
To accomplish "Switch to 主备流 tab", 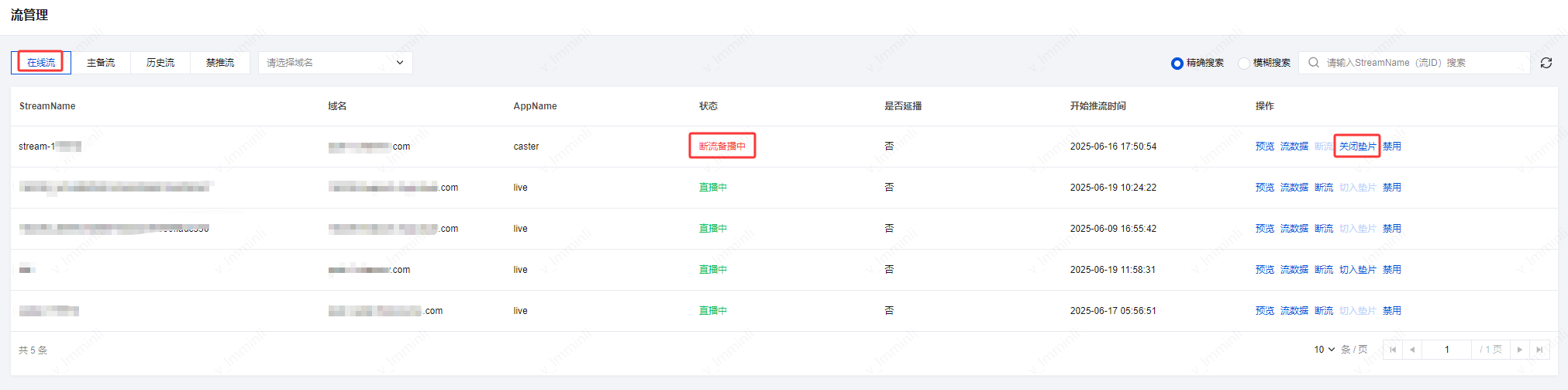I will point(101,63).
